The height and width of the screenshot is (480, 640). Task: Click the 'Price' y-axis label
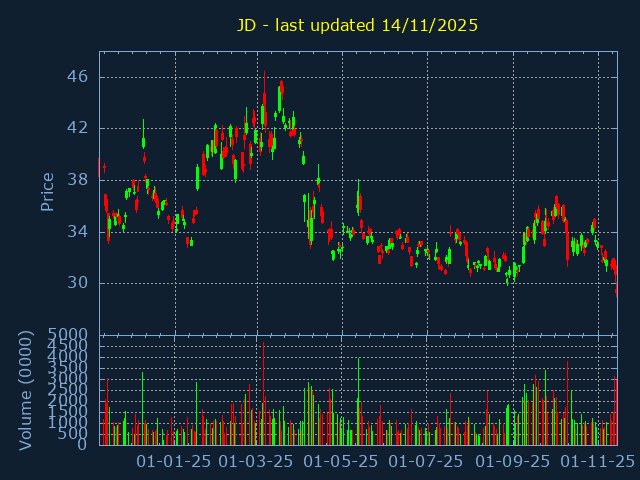[47, 191]
